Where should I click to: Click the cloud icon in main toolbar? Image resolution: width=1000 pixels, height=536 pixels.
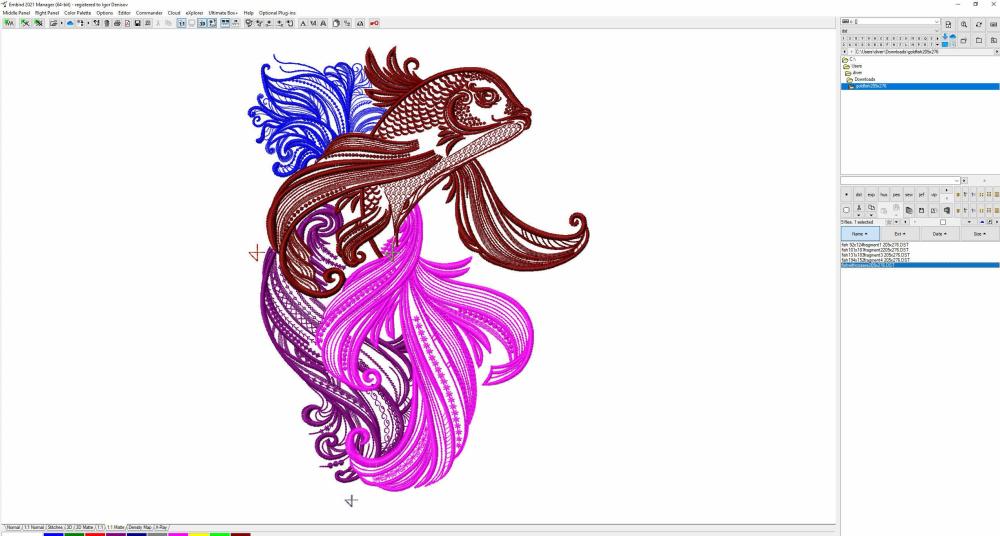tap(70, 23)
